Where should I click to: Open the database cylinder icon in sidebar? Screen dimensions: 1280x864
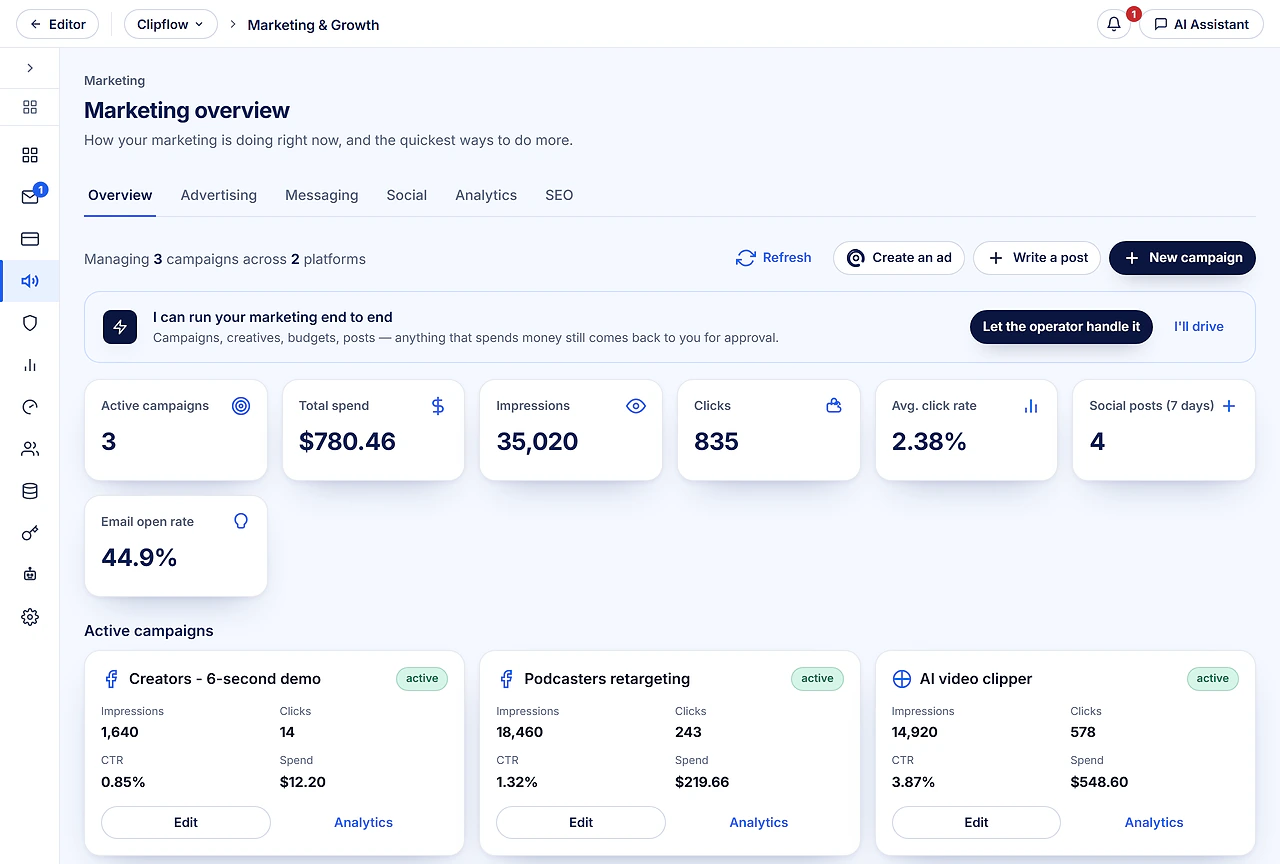point(30,491)
